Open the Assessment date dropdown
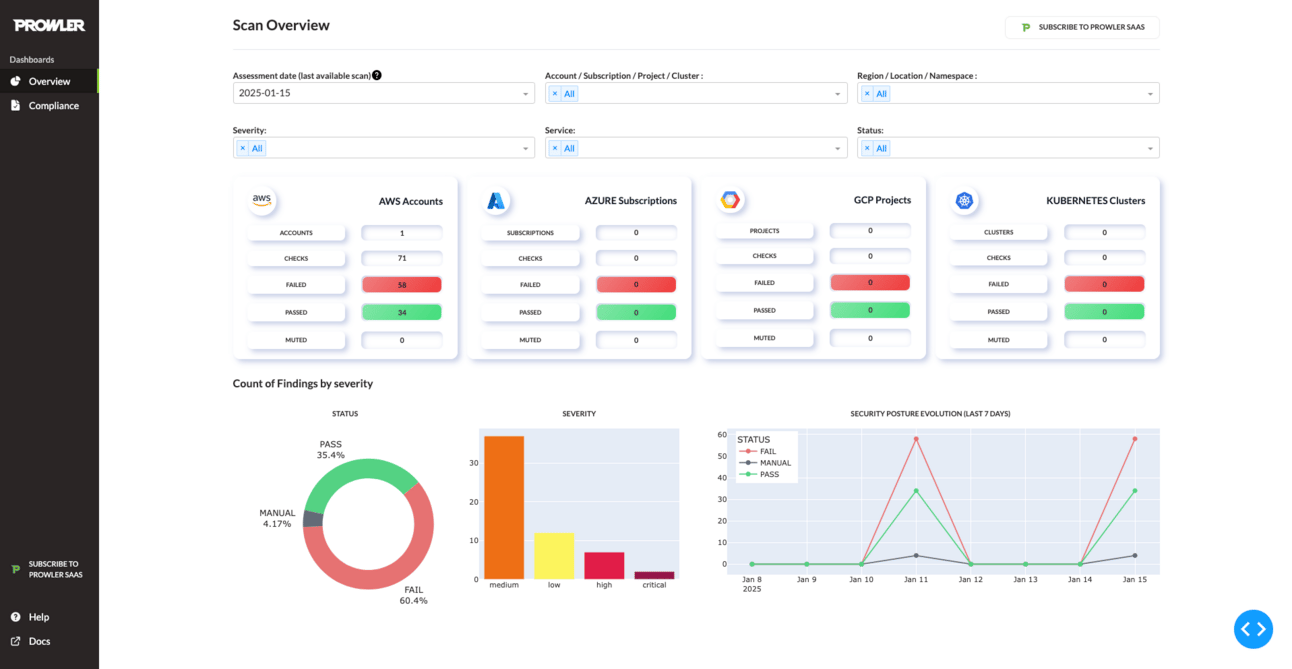The image size is (1292, 669). (384, 93)
